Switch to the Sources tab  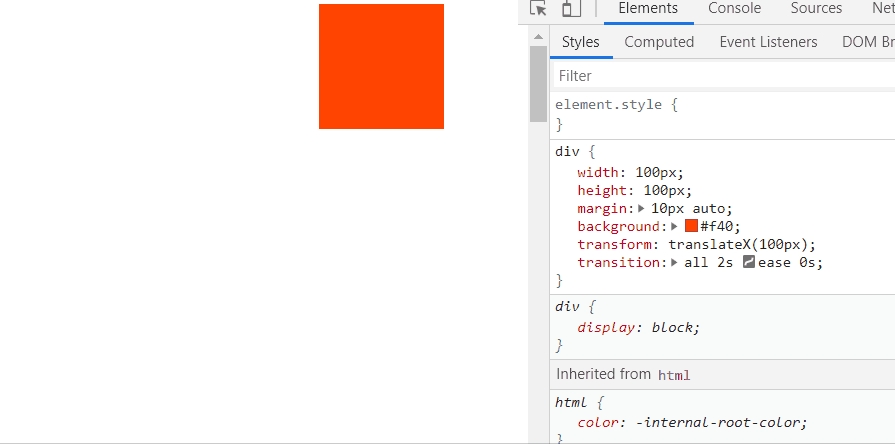point(816,9)
